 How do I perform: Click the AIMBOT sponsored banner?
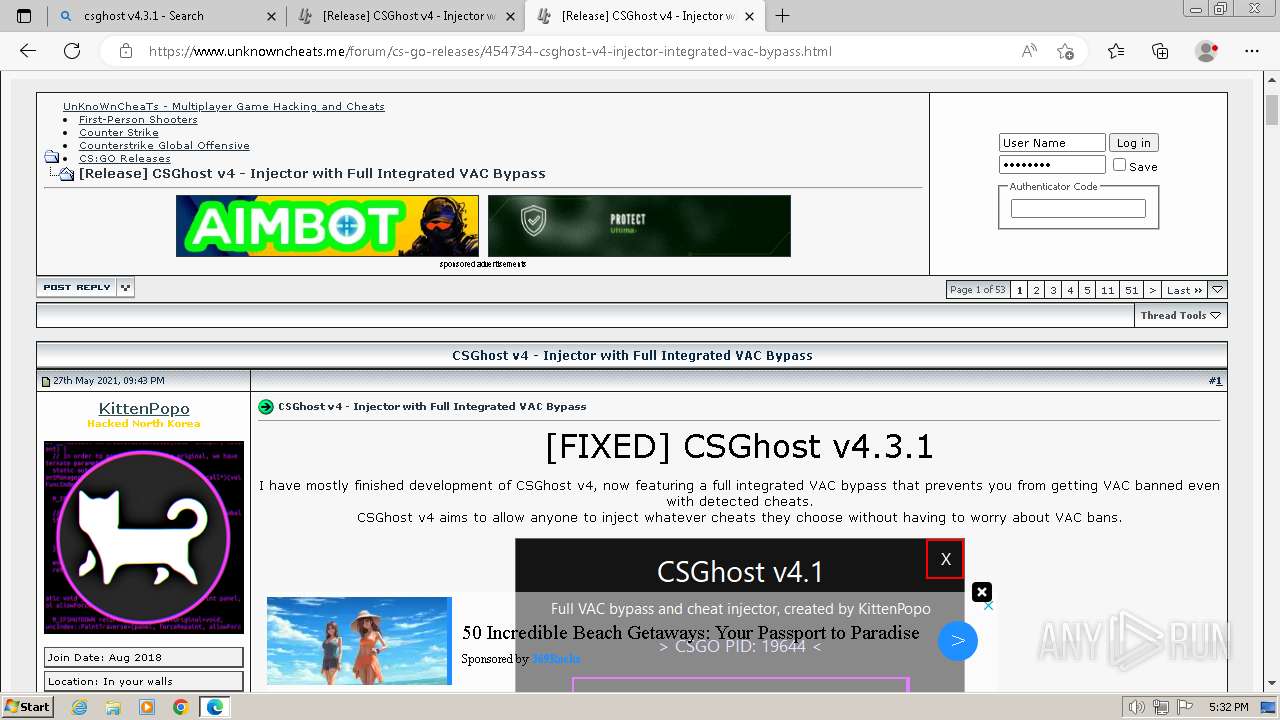[x=327, y=226]
